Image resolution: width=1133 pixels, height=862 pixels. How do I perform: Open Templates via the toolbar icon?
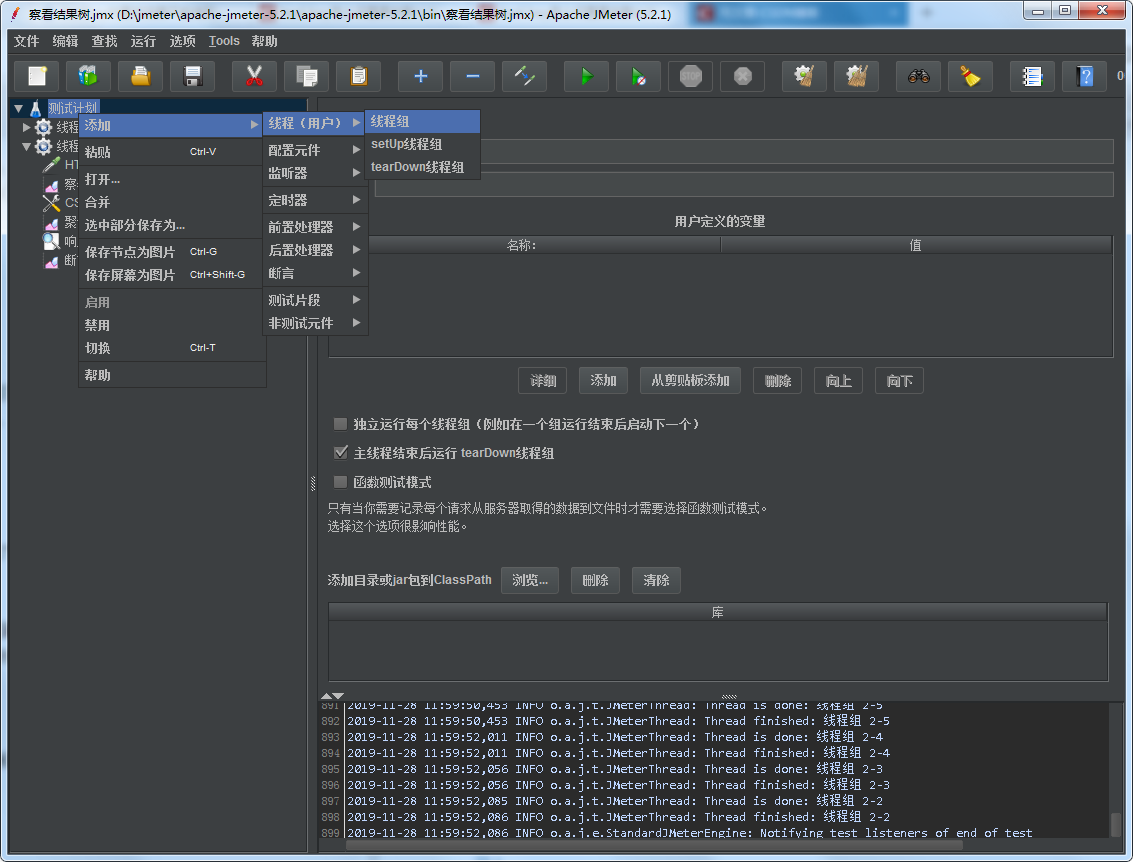88,76
